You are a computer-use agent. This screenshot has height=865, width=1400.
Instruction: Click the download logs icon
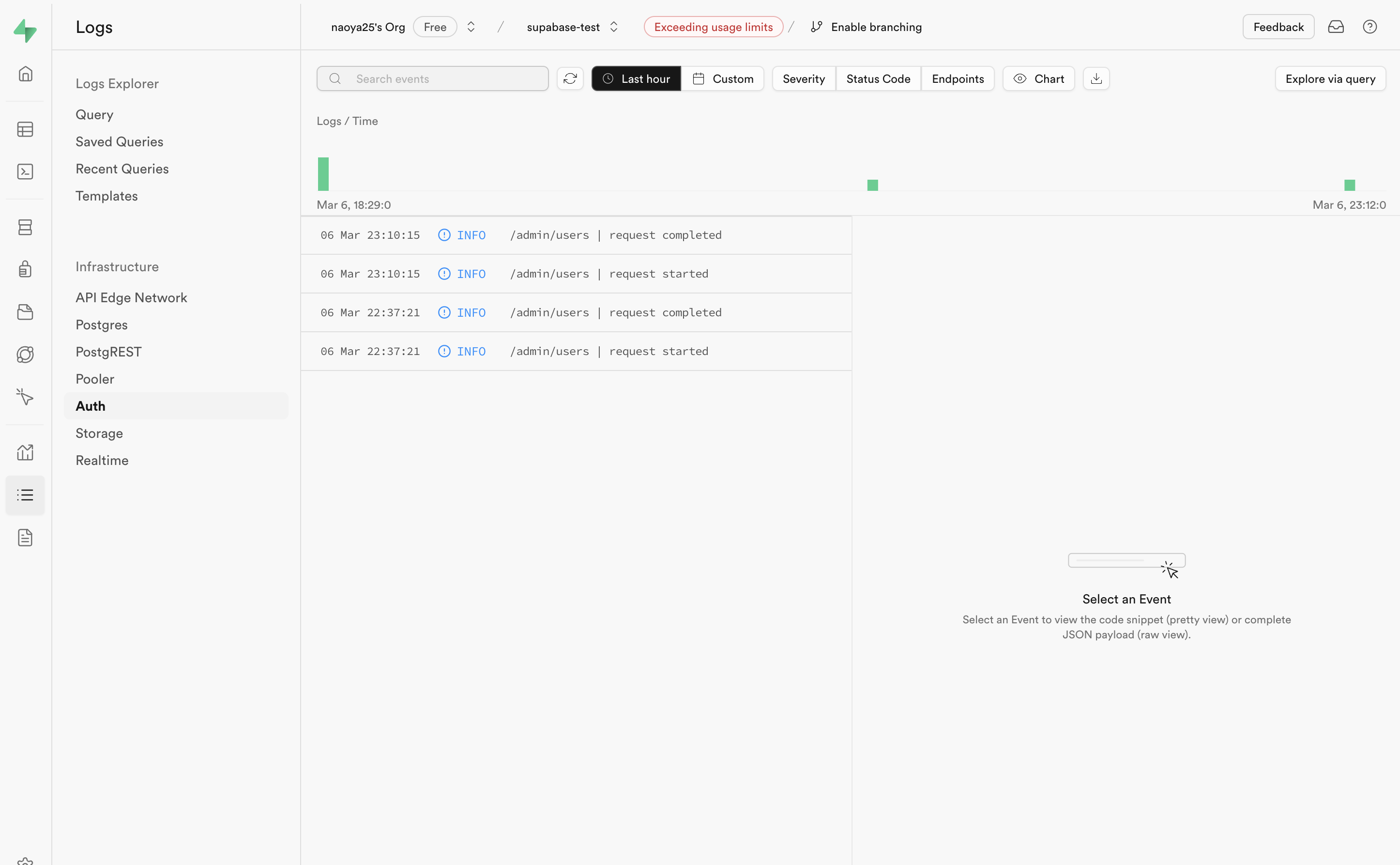pos(1096,78)
